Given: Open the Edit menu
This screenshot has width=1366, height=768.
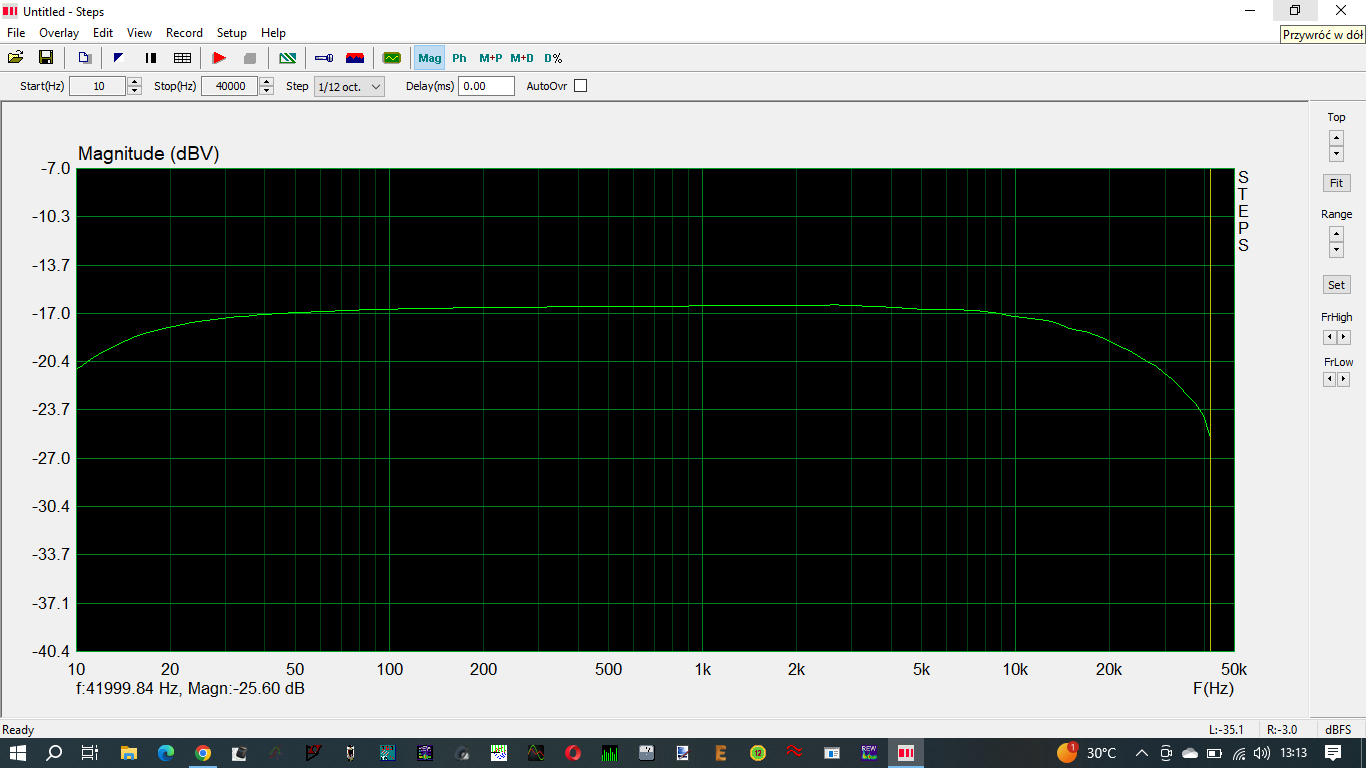Looking at the screenshot, I should (x=103, y=33).
